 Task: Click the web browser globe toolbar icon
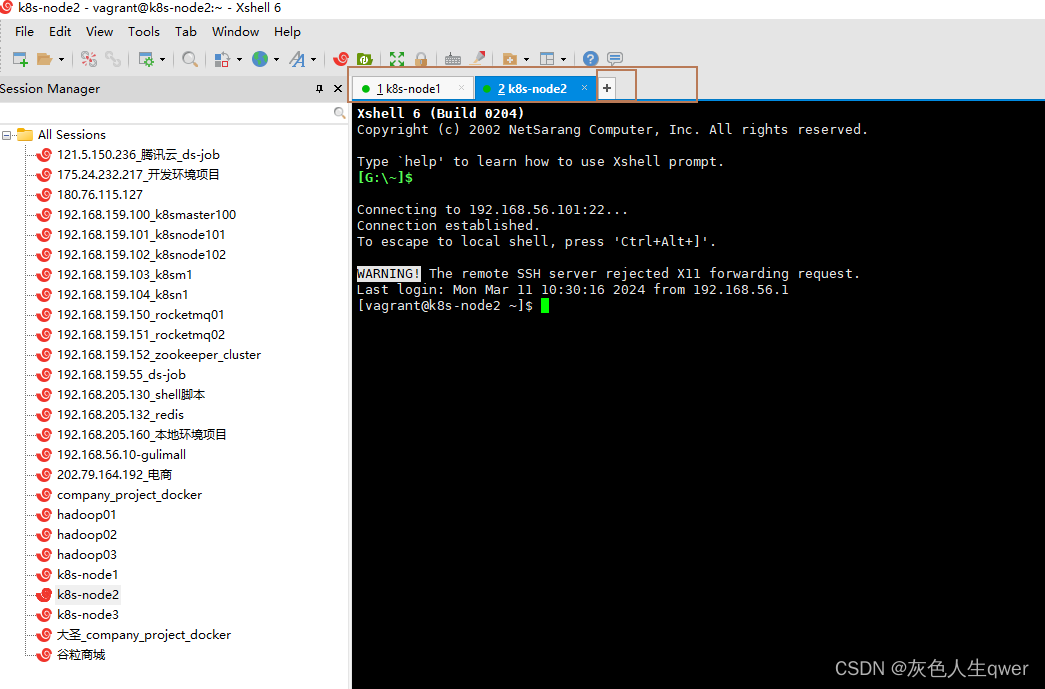(263, 59)
